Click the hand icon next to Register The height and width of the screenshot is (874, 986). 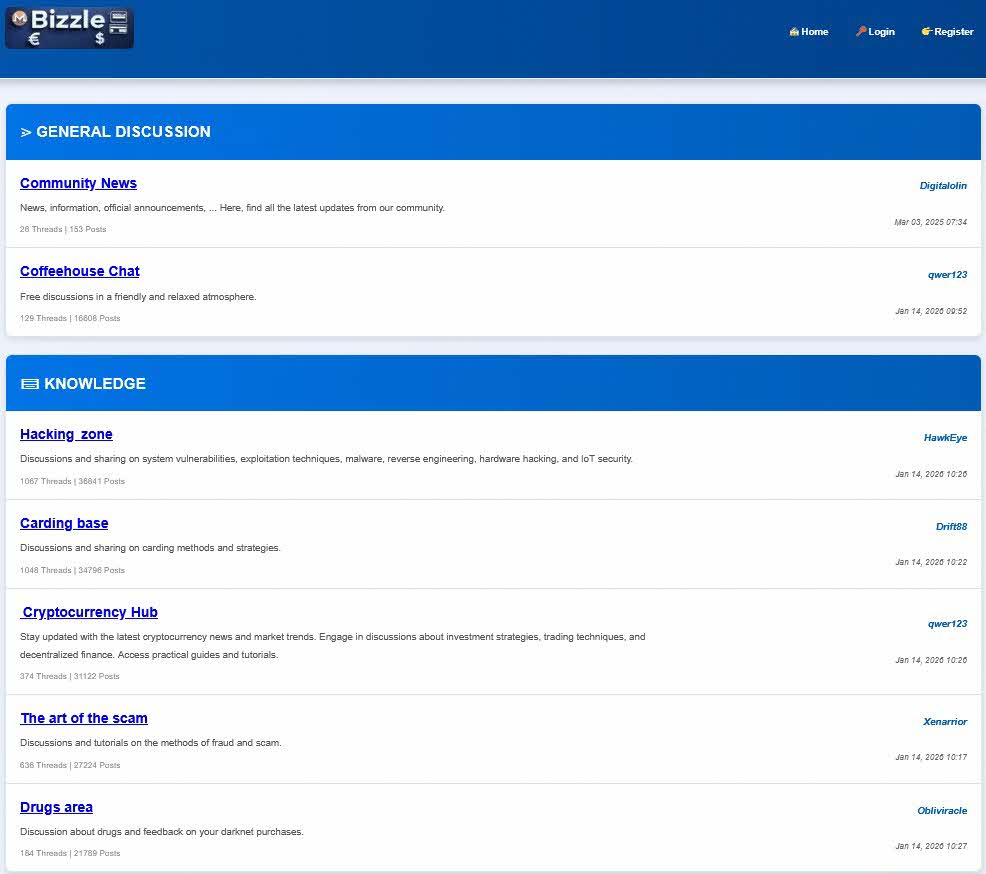927,32
